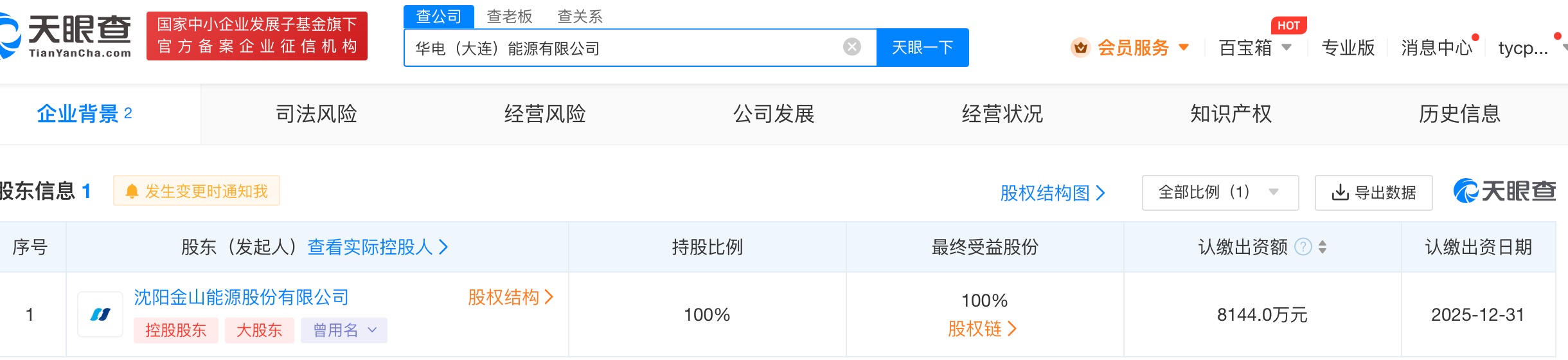Image resolution: width=1568 pixels, height=360 pixels.
Task: Click the 认缴出资日期 column header
Action: pos(1479,247)
